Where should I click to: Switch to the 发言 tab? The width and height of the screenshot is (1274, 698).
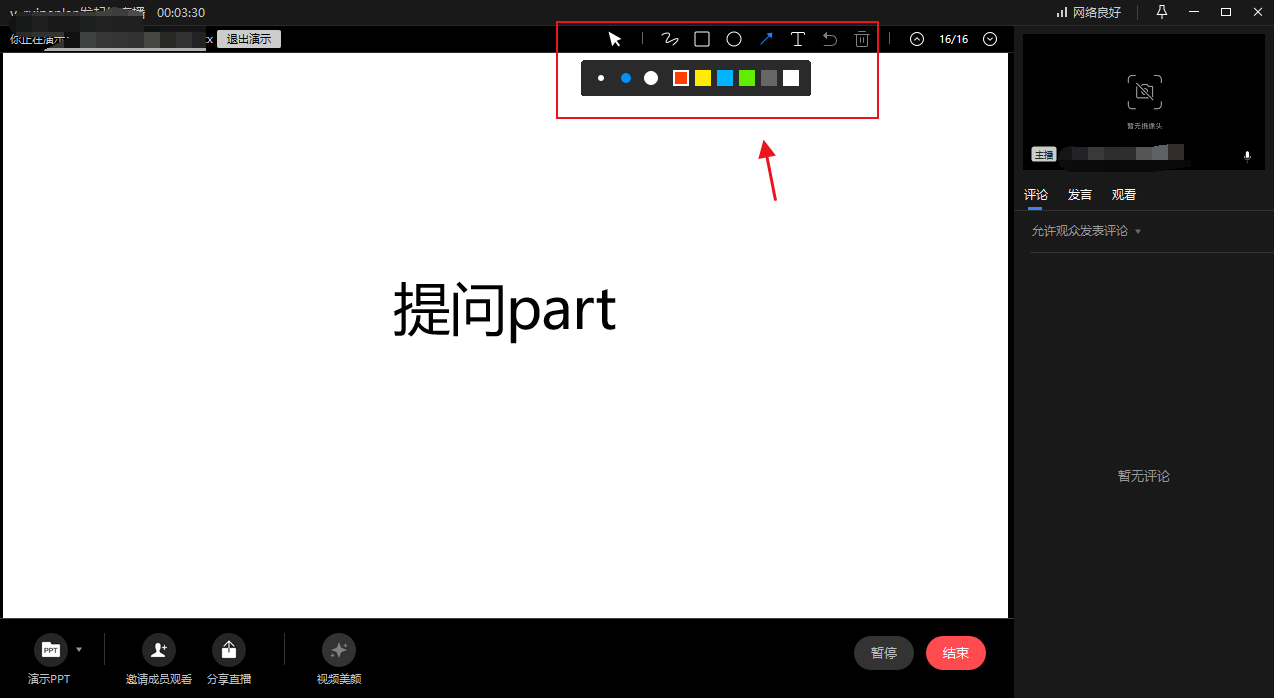point(1079,194)
